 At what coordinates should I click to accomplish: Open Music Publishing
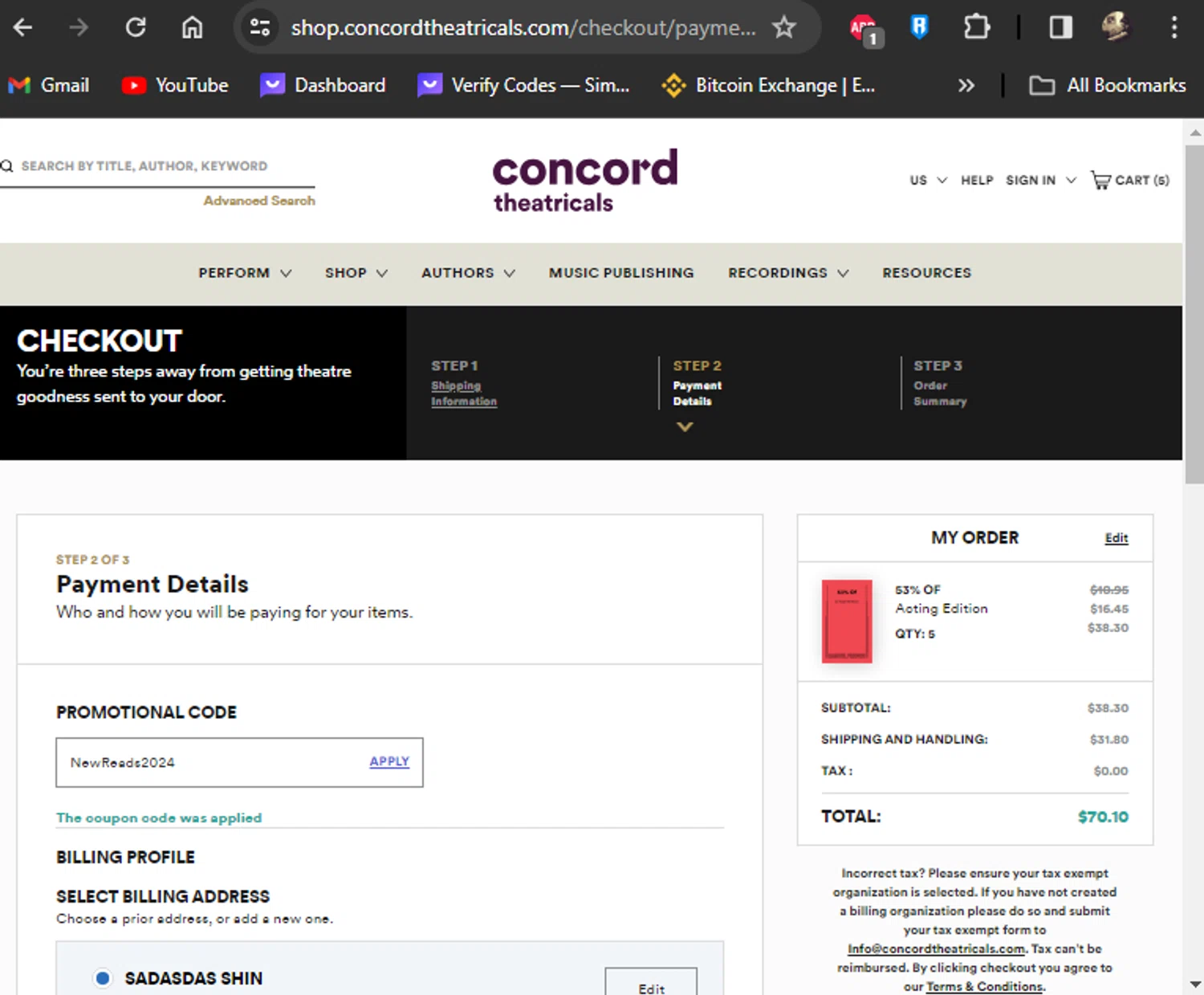[621, 273]
